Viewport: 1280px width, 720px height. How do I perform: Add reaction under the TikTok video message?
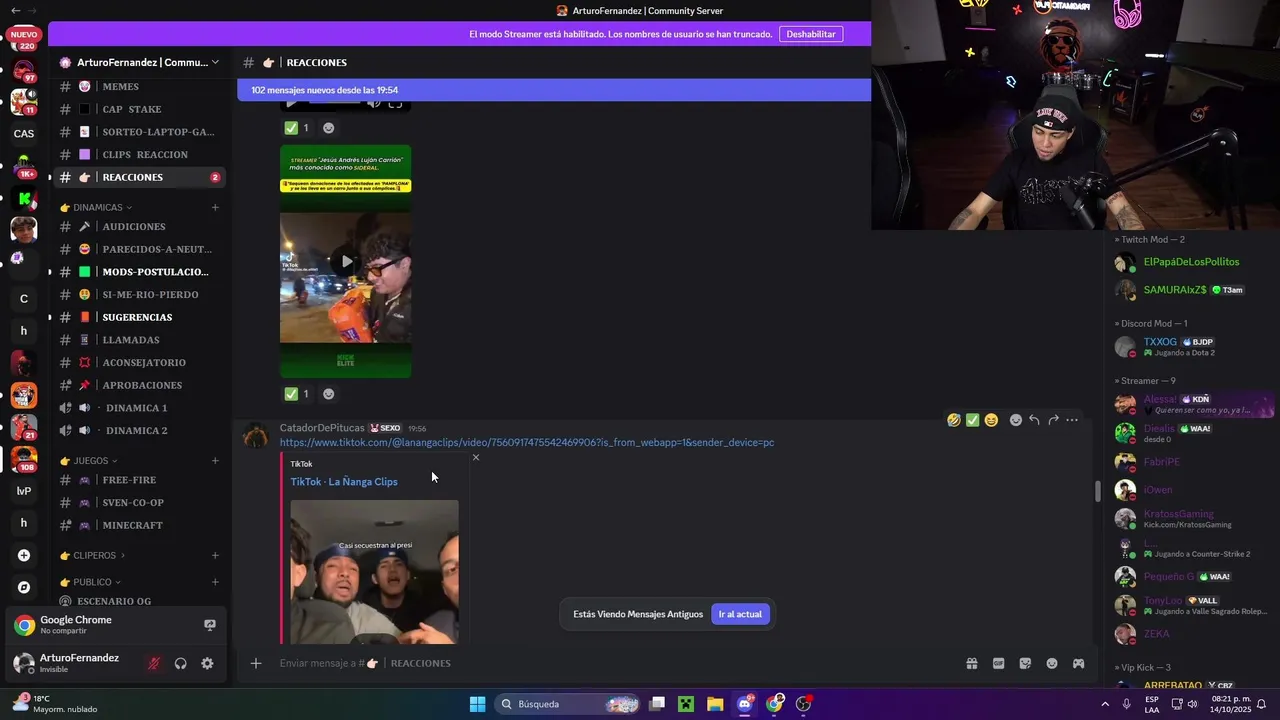pyautogui.click(x=328, y=394)
